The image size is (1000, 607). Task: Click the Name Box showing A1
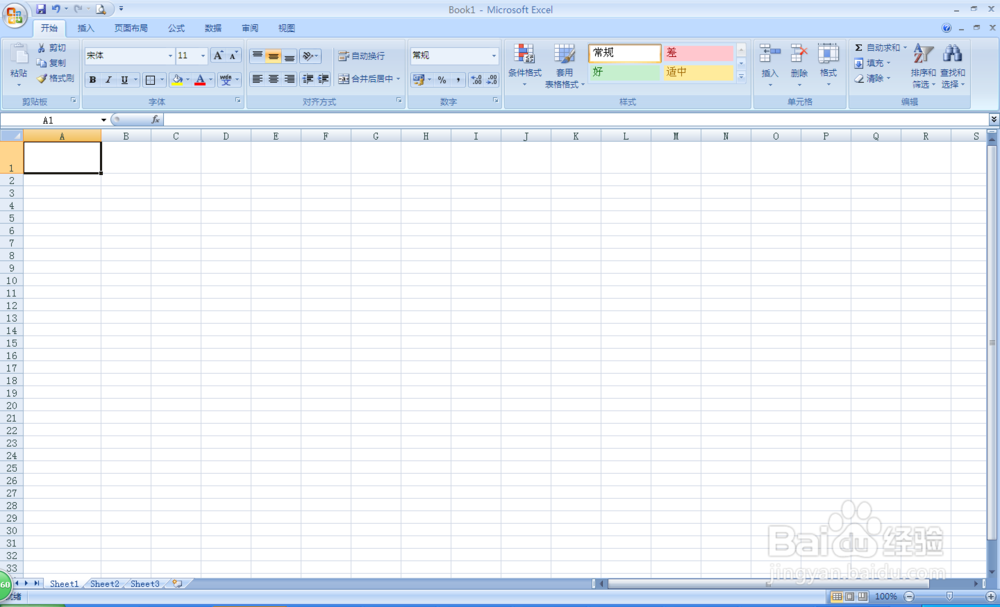pyautogui.click(x=50, y=120)
